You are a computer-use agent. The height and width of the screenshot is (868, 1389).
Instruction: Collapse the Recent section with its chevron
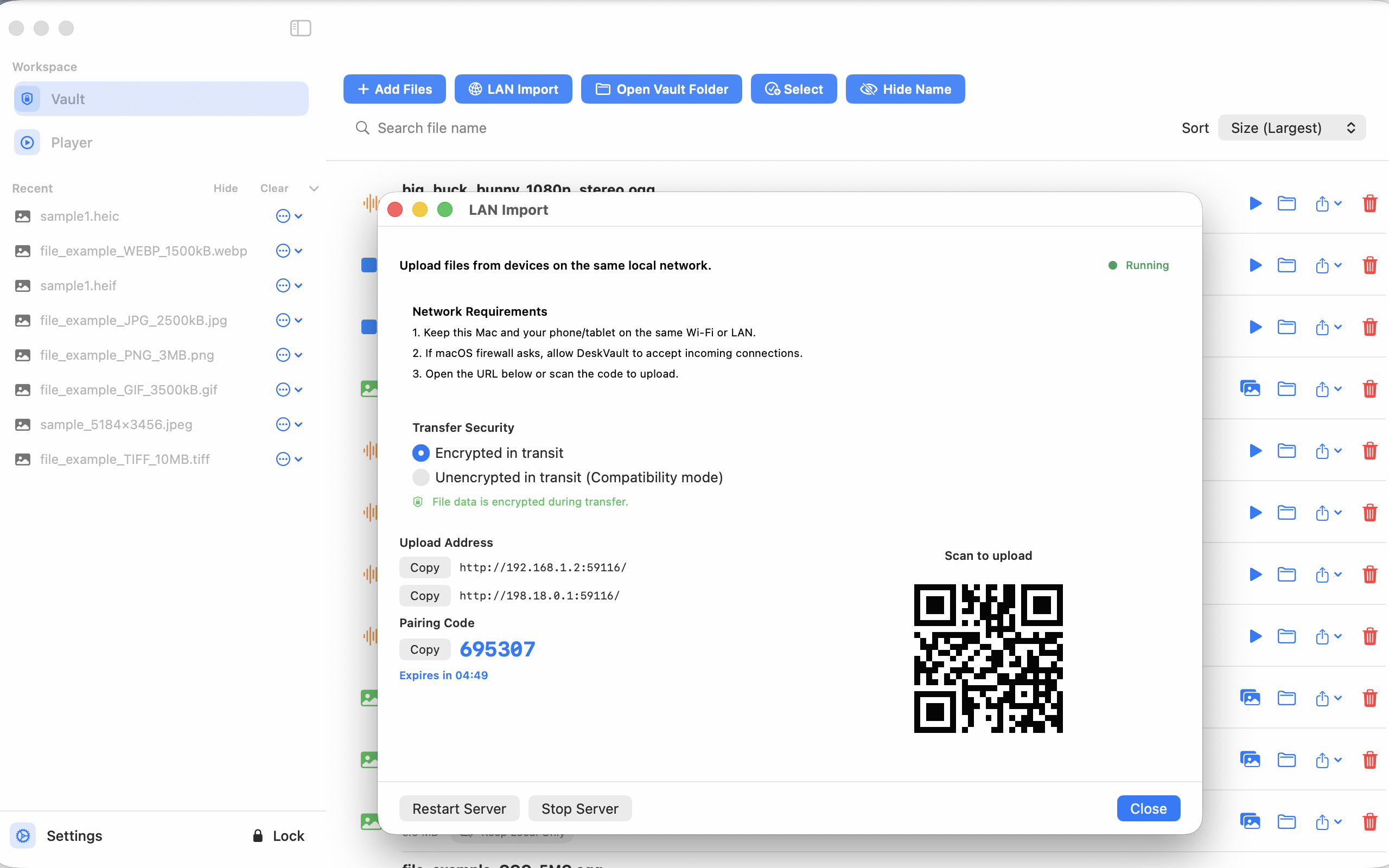pyautogui.click(x=314, y=188)
